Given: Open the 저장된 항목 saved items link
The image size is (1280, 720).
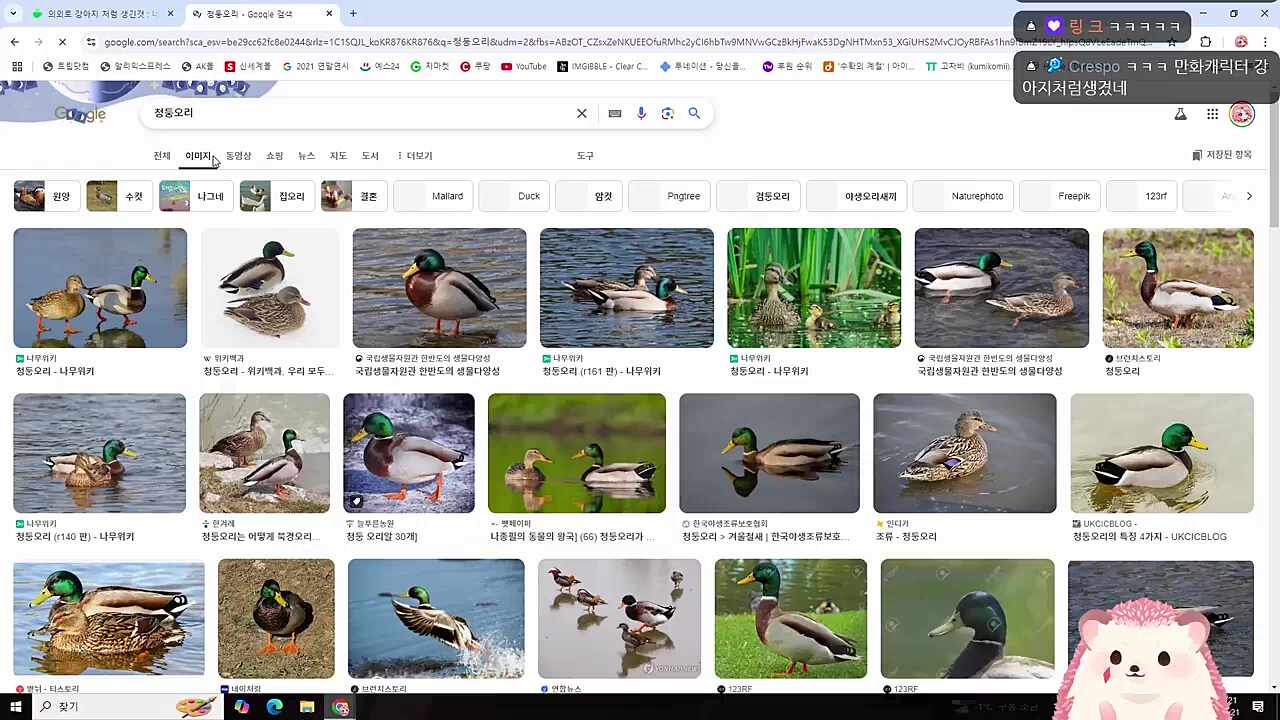Looking at the screenshot, I should point(1222,155).
